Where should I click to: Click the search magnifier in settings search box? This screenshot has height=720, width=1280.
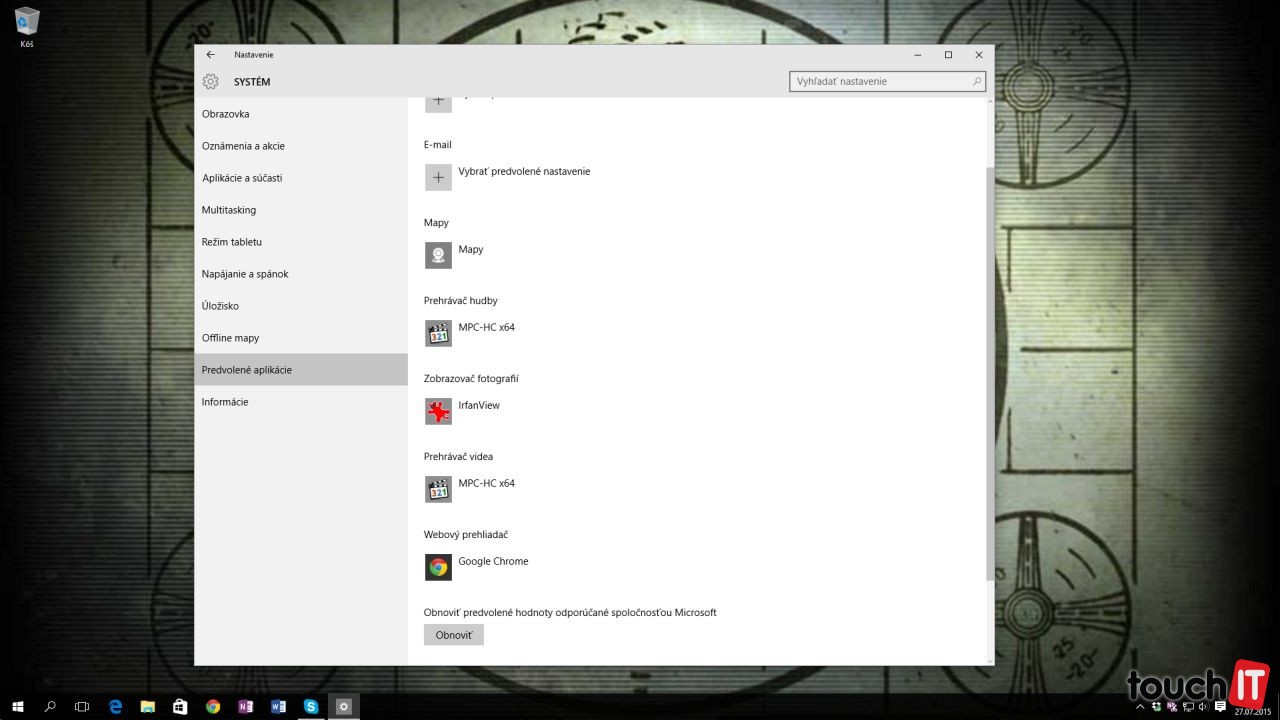(977, 81)
